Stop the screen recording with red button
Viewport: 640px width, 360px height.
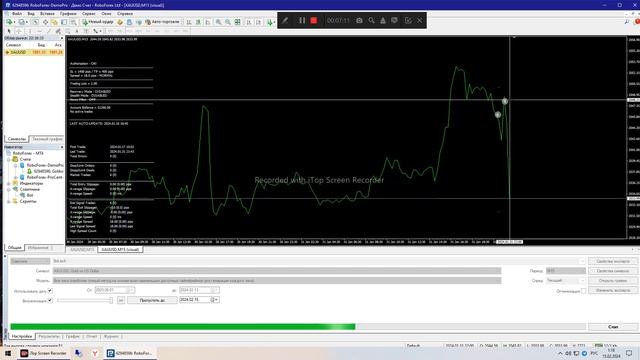313,20
